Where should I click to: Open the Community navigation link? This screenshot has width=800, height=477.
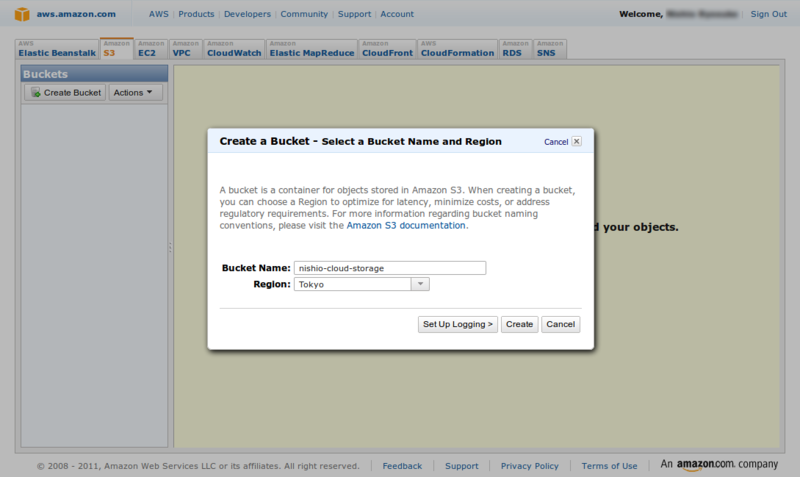pyautogui.click(x=304, y=14)
